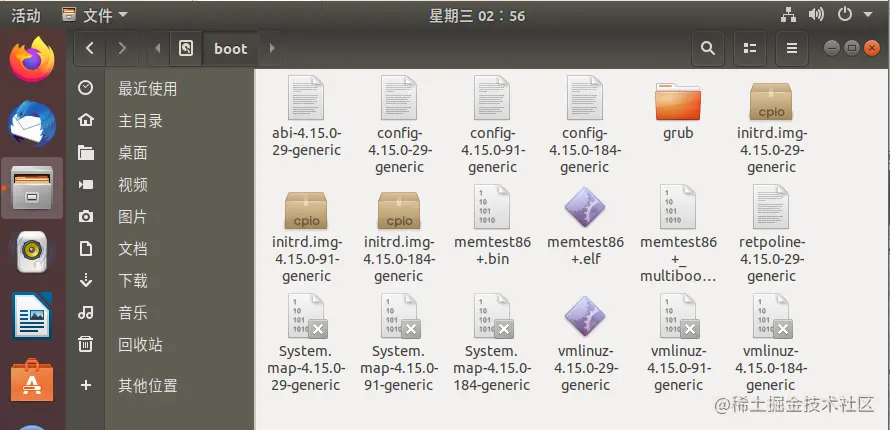The height and width of the screenshot is (430, 890).
Task: Click the root disk path button
Action: coord(186,49)
